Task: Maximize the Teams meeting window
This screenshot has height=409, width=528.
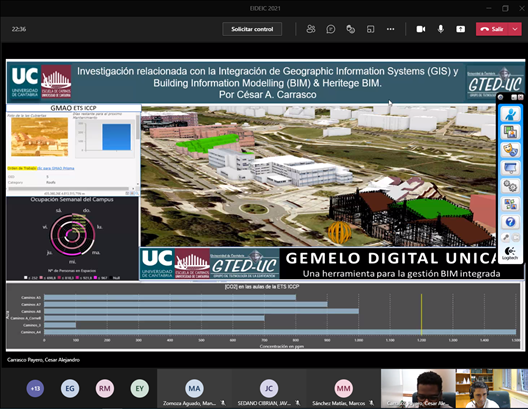Action: pyautogui.click(x=505, y=8)
